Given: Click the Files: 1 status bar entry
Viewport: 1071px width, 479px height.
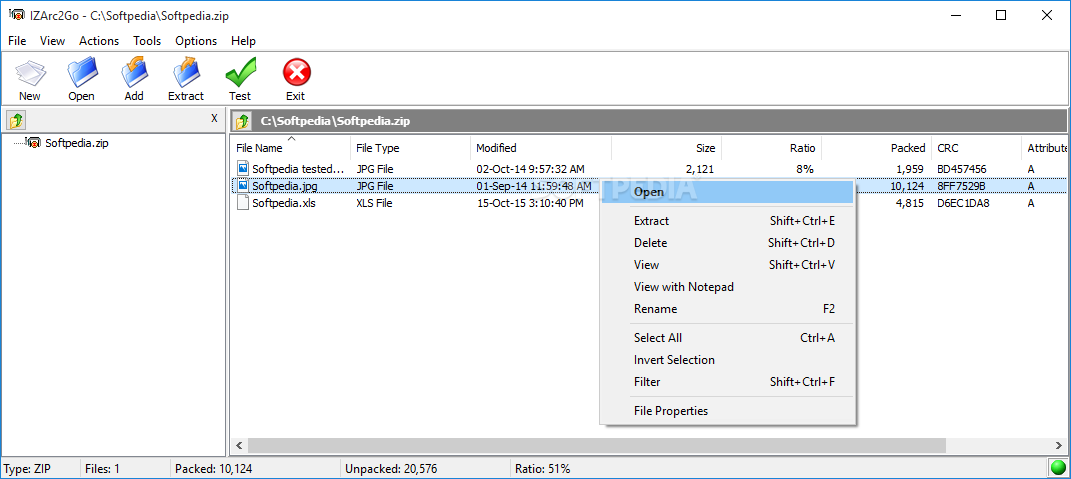Looking at the screenshot, I should [x=102, y=469].
